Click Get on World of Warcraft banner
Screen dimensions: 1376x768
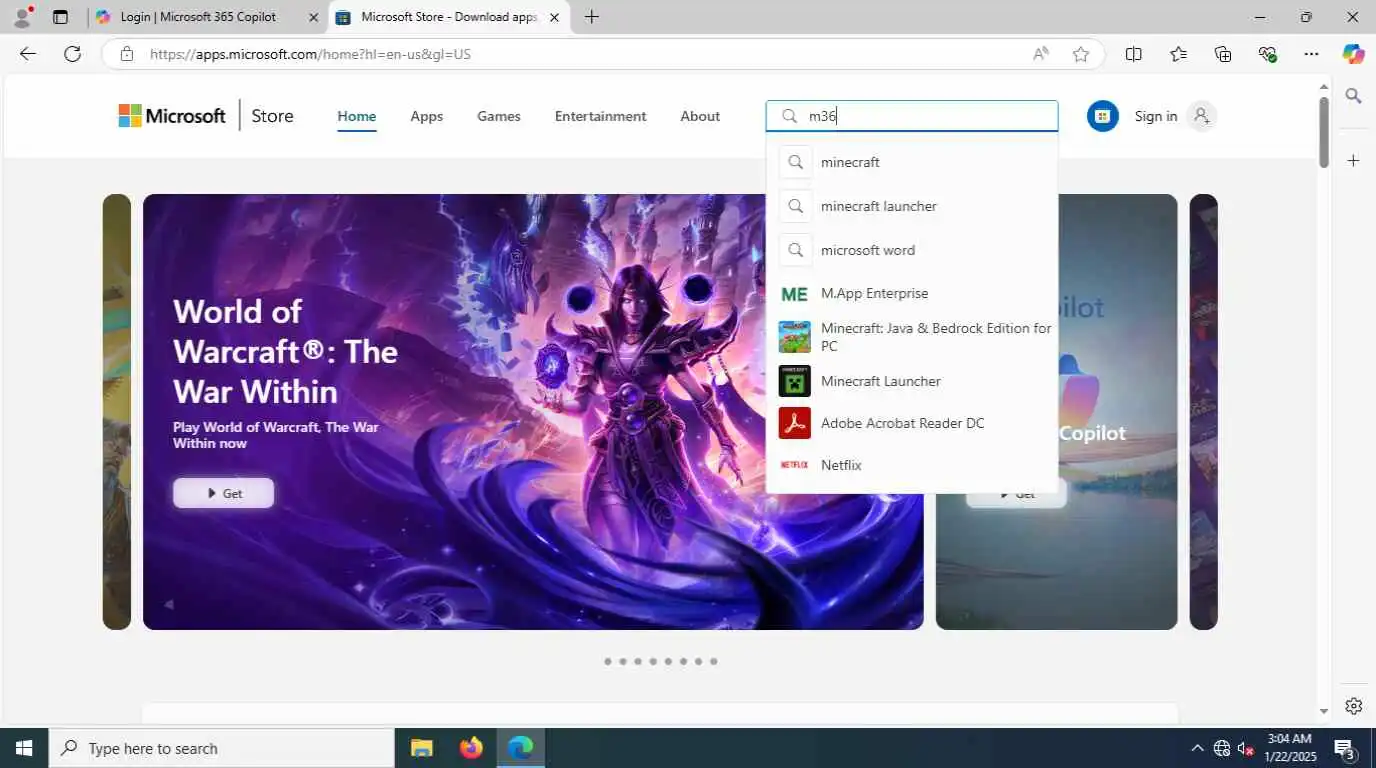[x=223, y=493]
